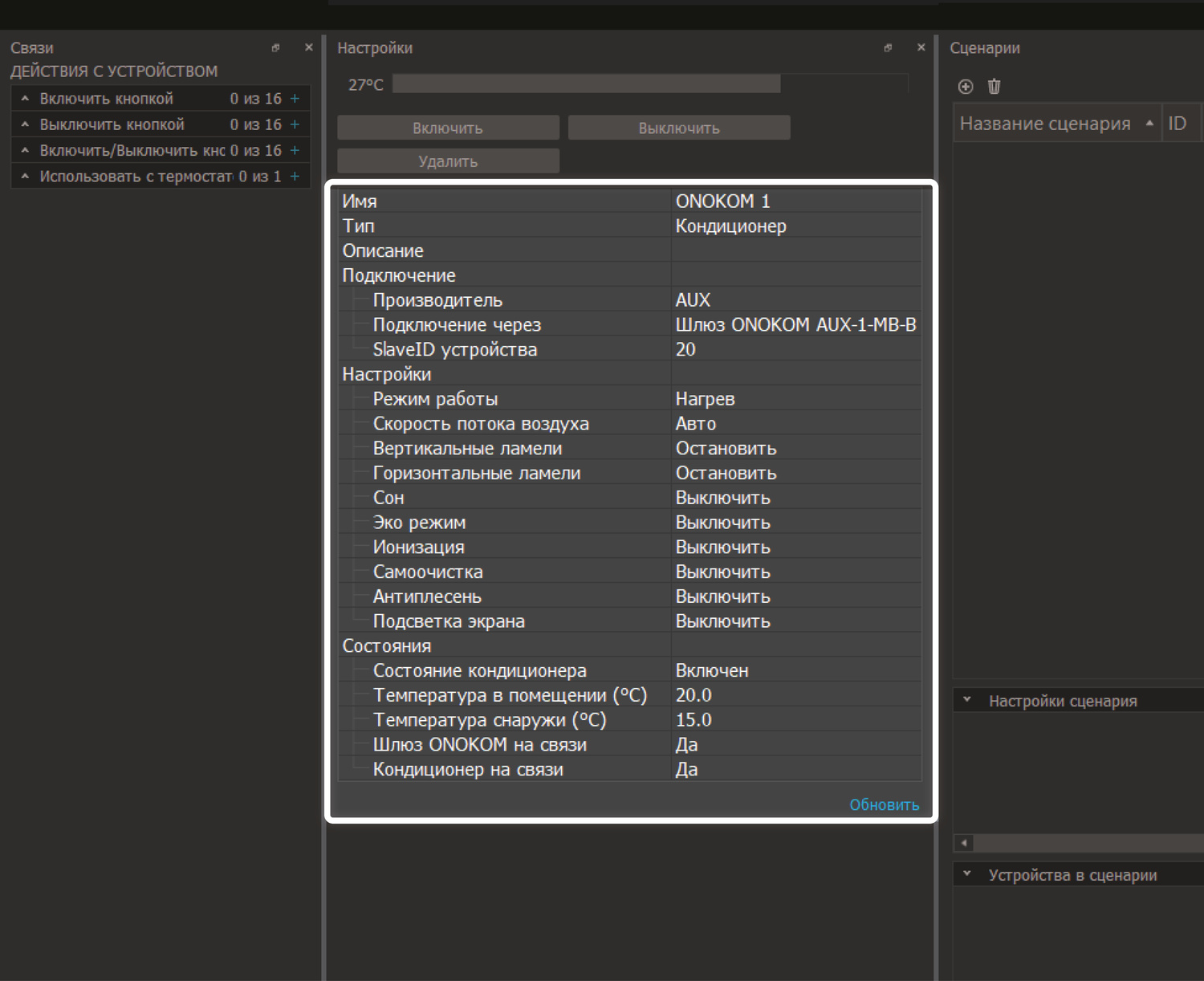This screenshot has width=1204, height=981.
Task: Sort by 'Название сценария' column header
Action: click(x=1044, y=124)
